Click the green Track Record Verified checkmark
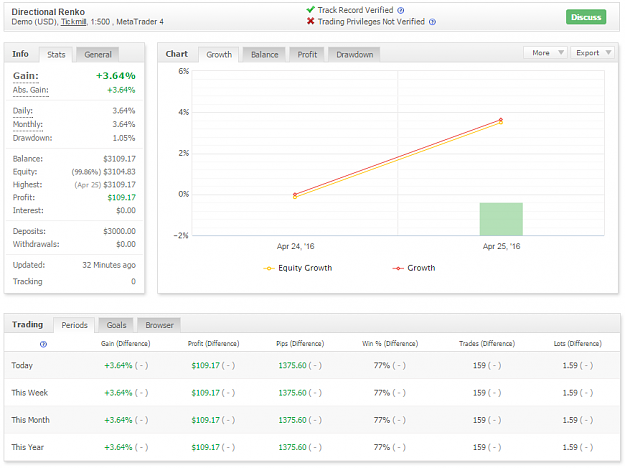Viewport: 625px width, 468px height. [x=311, y=10]
